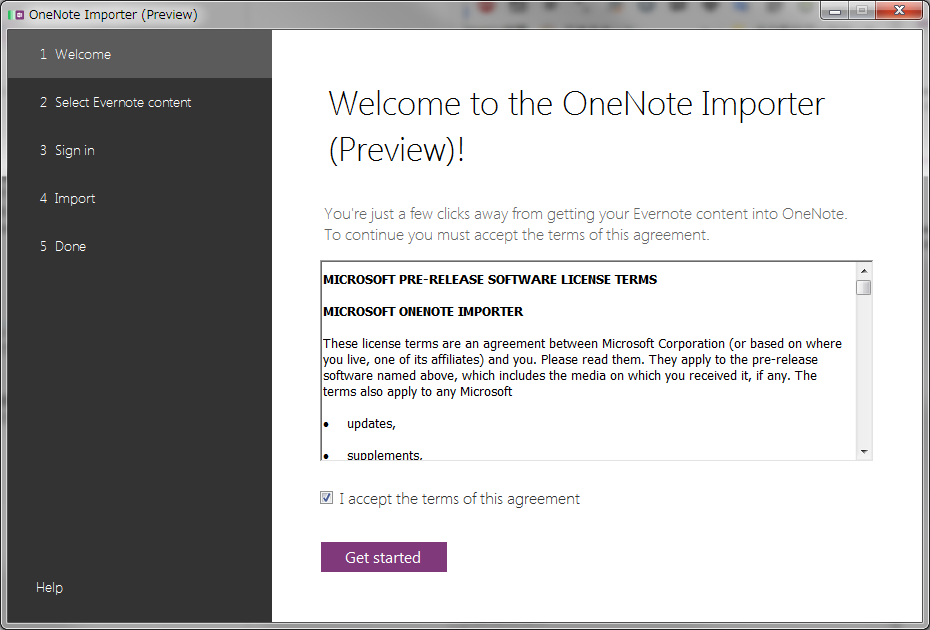Click the MICROSOFT PRE-RELEASE SOFTWARE LICENSE TERMS heading
The height and width of the screenshot is (630, 930).
489,280
